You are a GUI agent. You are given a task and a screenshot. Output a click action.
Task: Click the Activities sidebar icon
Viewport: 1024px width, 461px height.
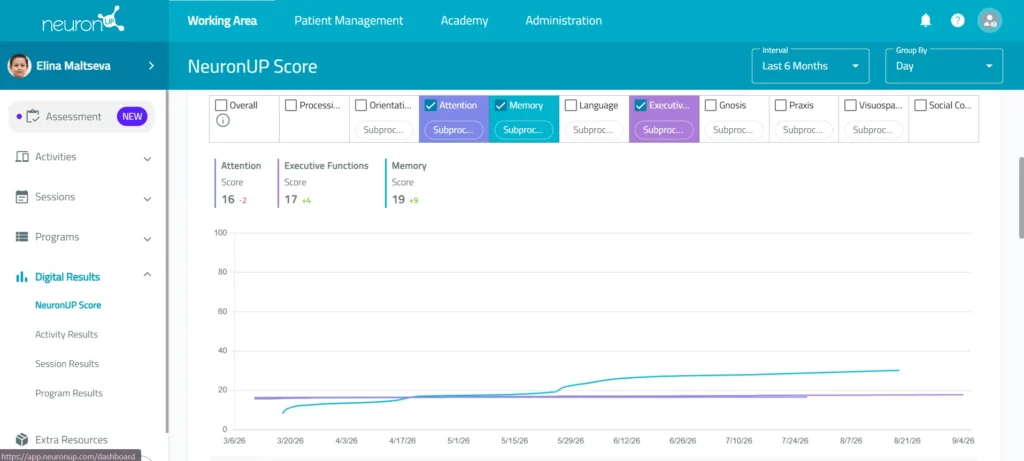(22, 157)
